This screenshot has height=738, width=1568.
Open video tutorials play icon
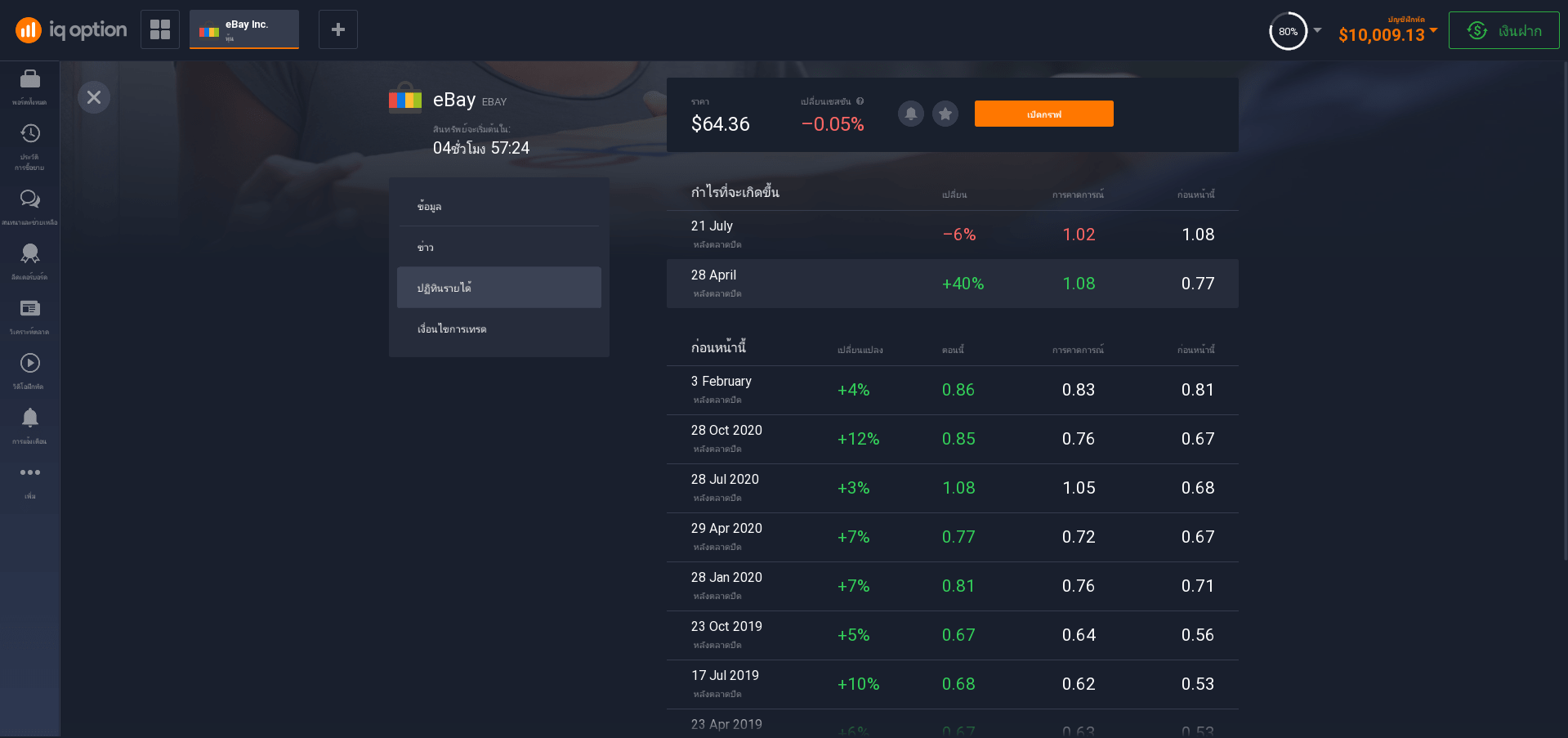[30, 364]
